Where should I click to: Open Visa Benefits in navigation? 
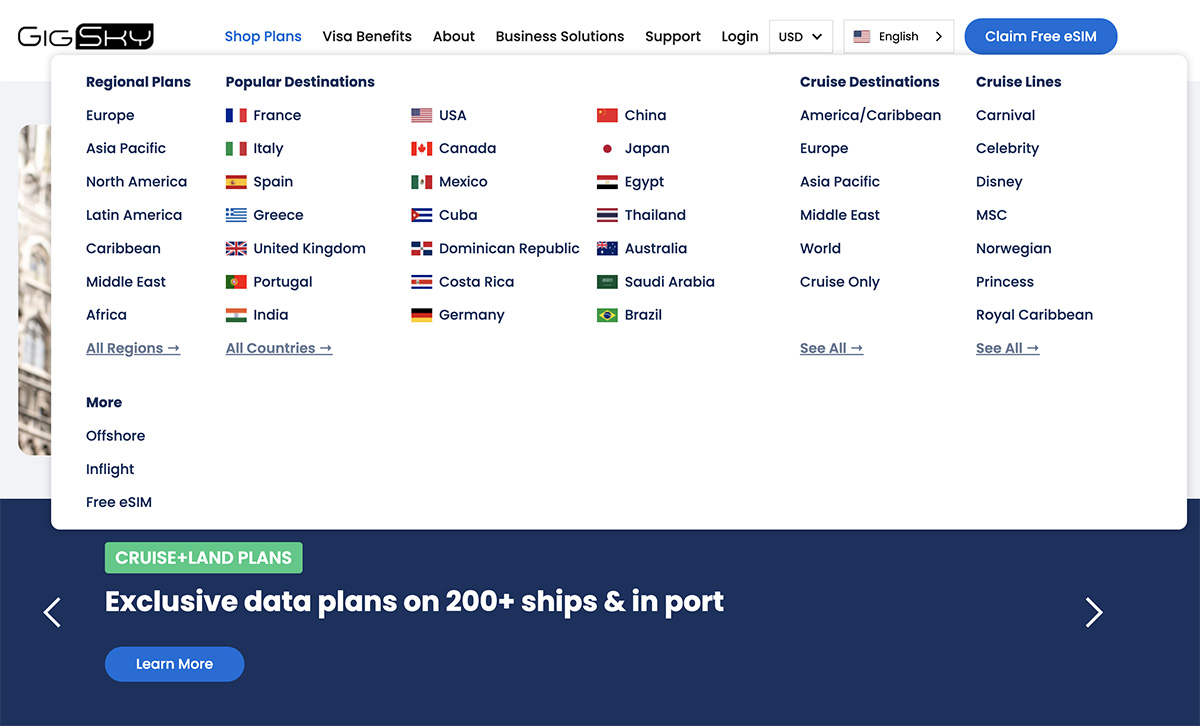click(367, 36)
